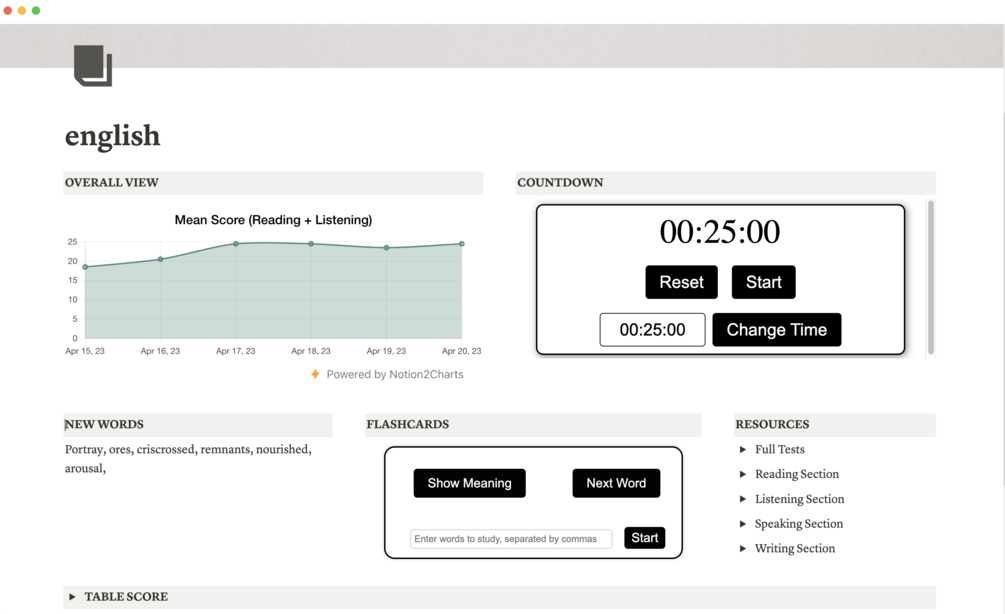This screenshot has height=614, width=1005.
Task: Click the Full Tests label text
Action: (779, 449)
